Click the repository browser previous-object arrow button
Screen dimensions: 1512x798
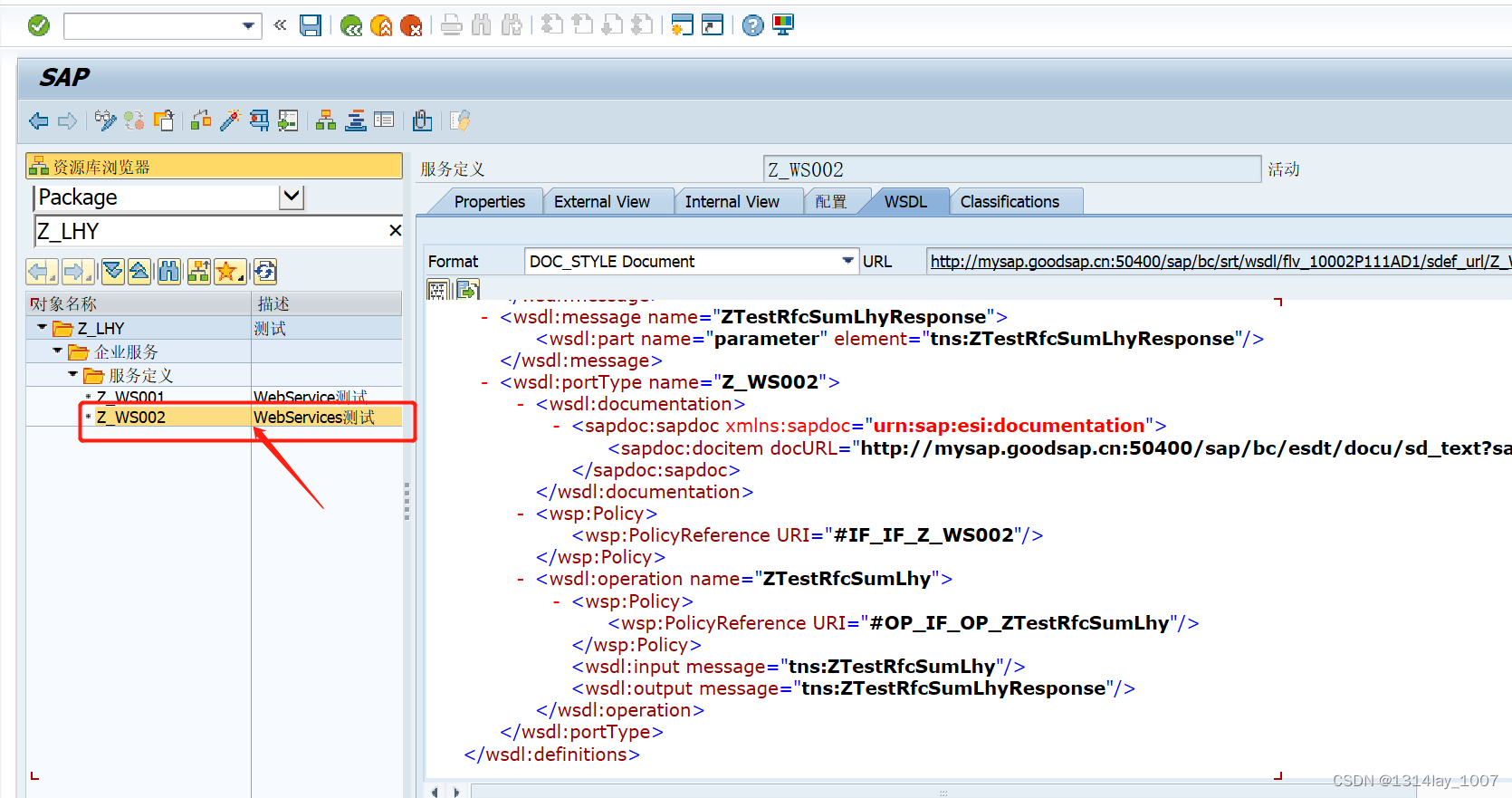point(42,271)
